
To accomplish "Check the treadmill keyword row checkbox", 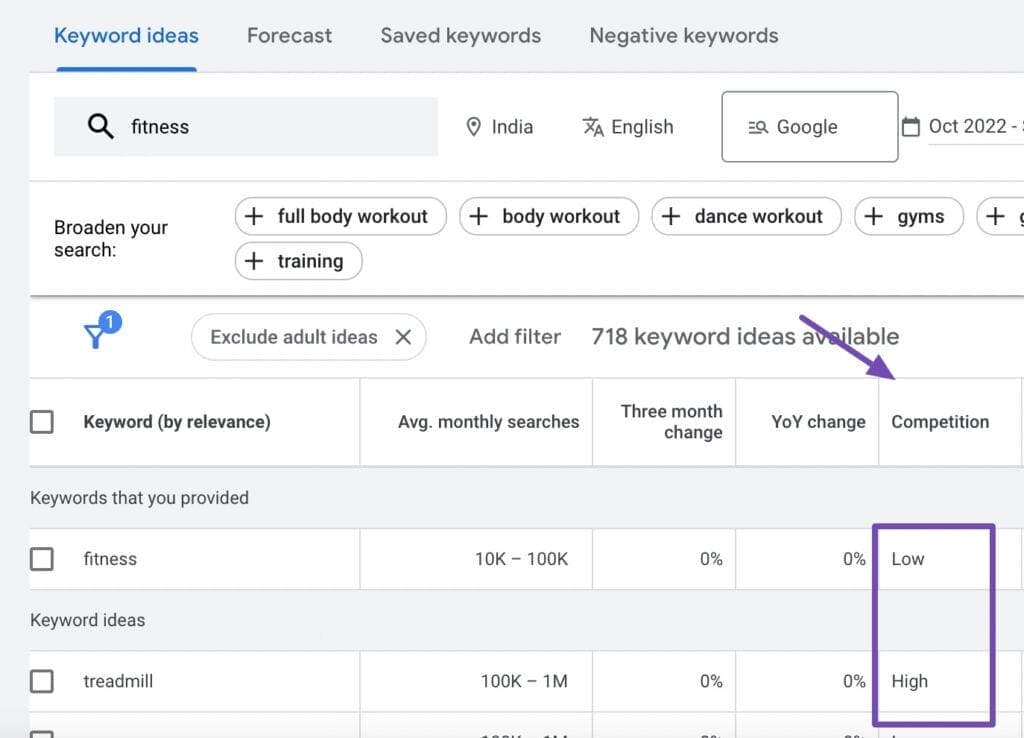I will (x=42, y=681).
